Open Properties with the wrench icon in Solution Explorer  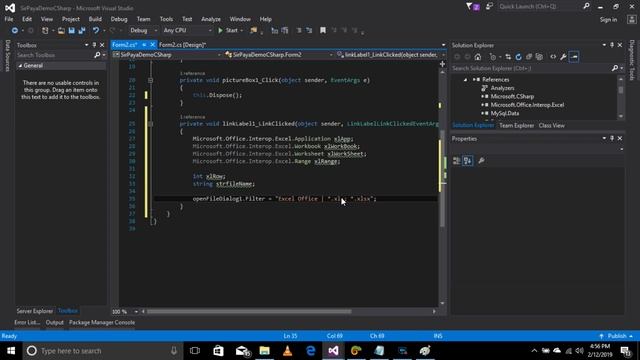point(563,57)
